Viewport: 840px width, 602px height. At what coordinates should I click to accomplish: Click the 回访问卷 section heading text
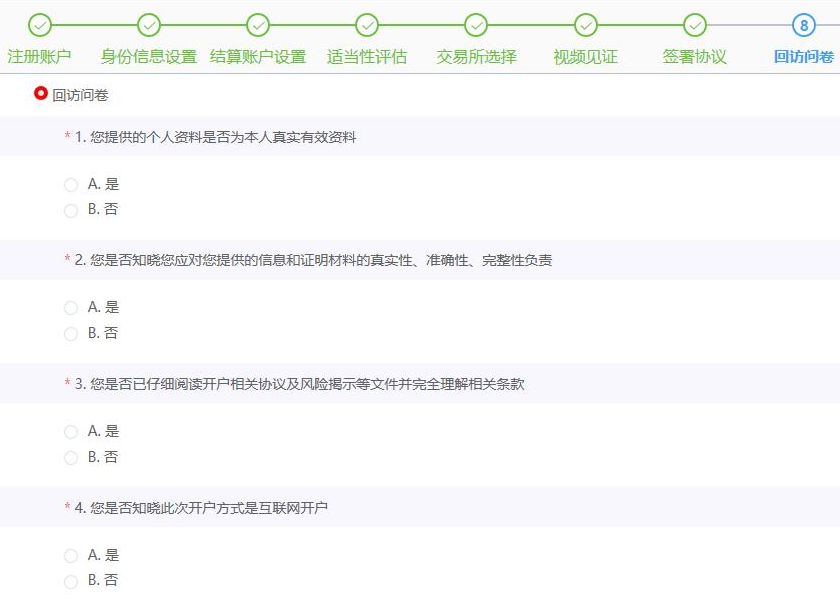coord(80,95)
